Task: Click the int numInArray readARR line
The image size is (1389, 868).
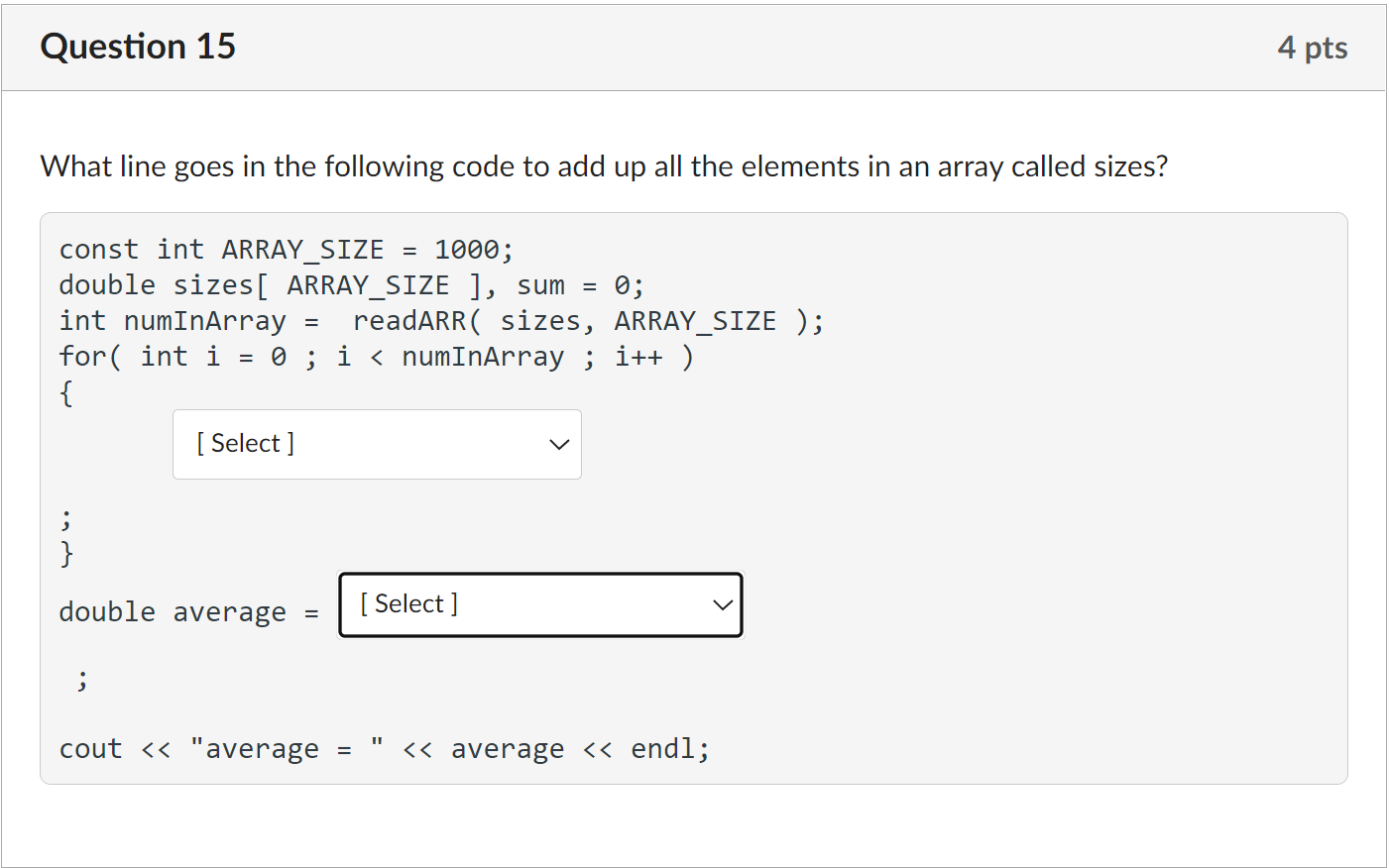Action: pyautogui.click(x=440, y=321)
